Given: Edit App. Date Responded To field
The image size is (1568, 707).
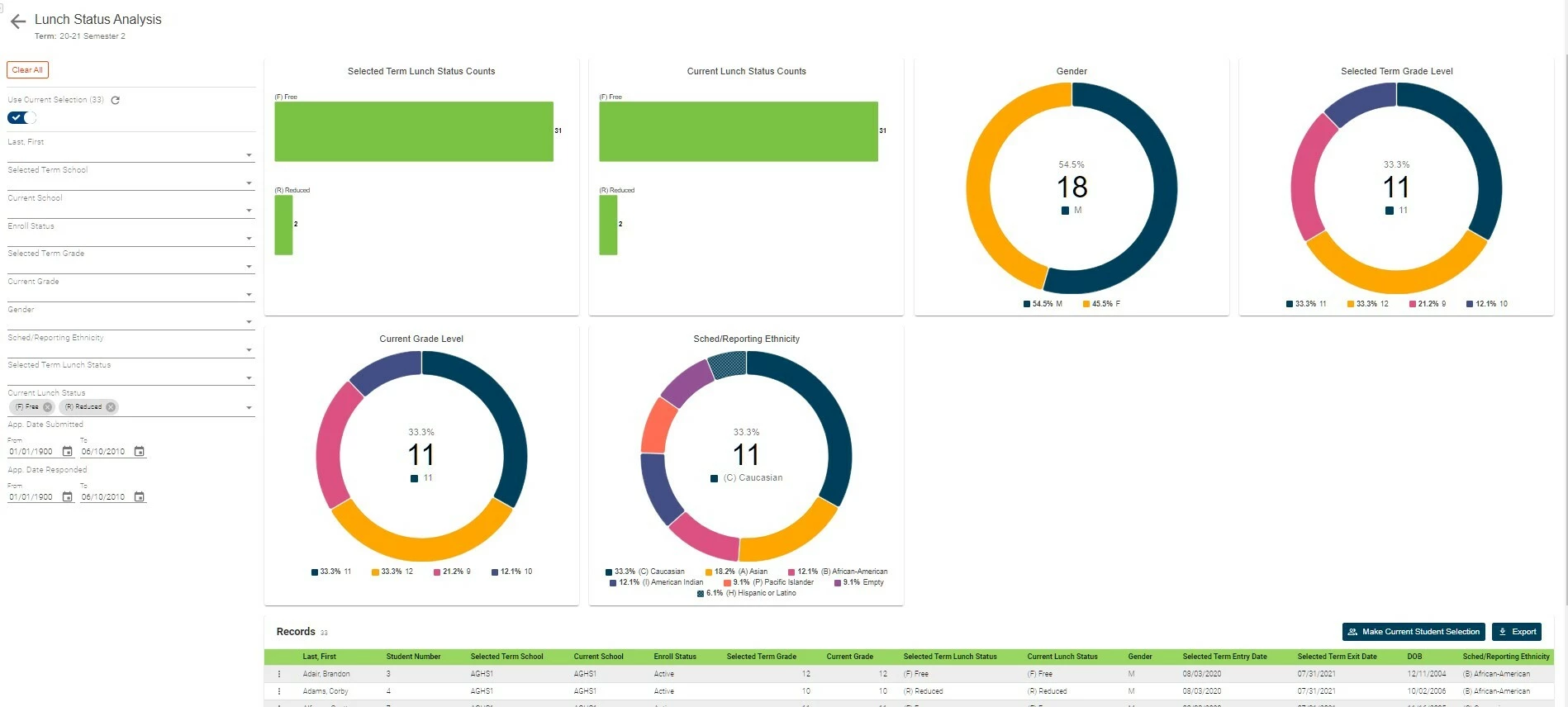Looking at the screenshot, I should click(105, 497).
